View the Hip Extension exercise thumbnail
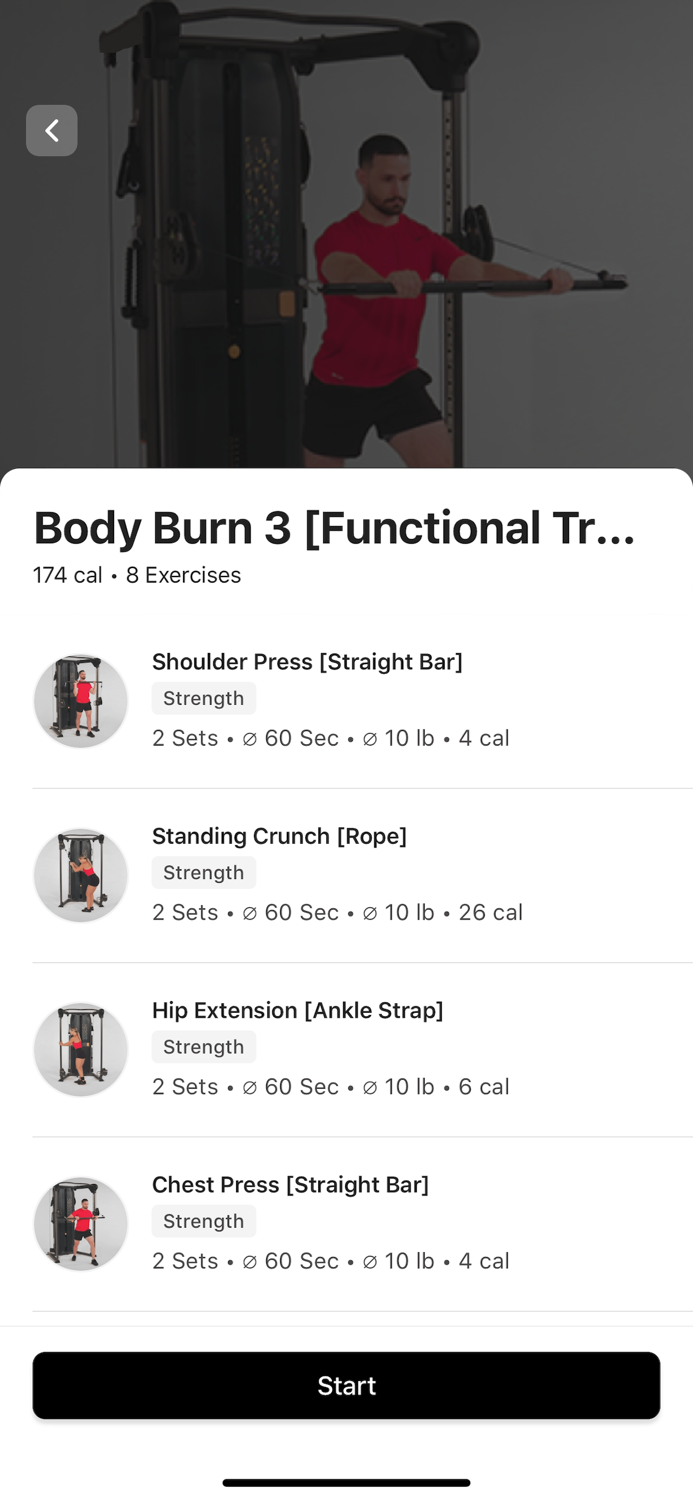 (80, 1049)
